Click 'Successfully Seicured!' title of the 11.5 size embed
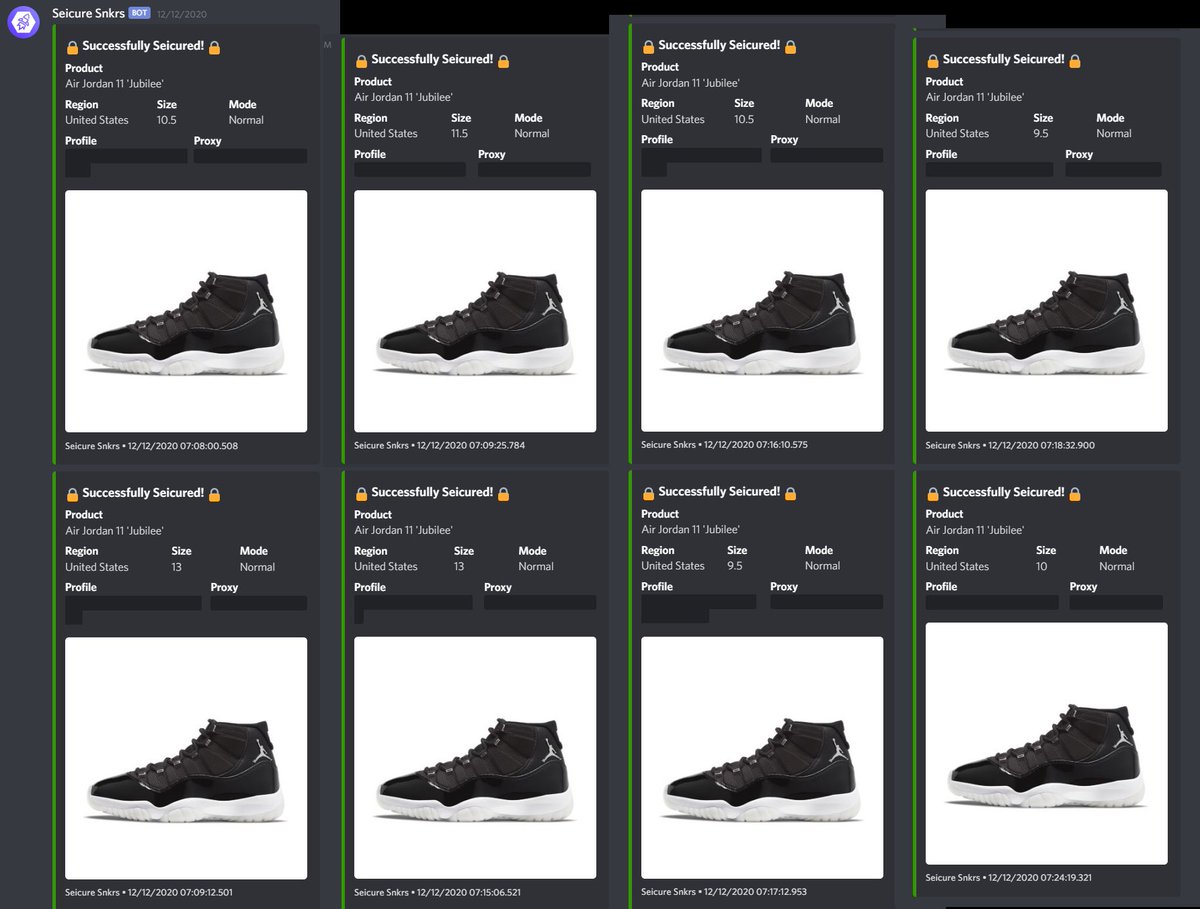The width and height of the screenshot is (1200, 909). pos(432,60)
